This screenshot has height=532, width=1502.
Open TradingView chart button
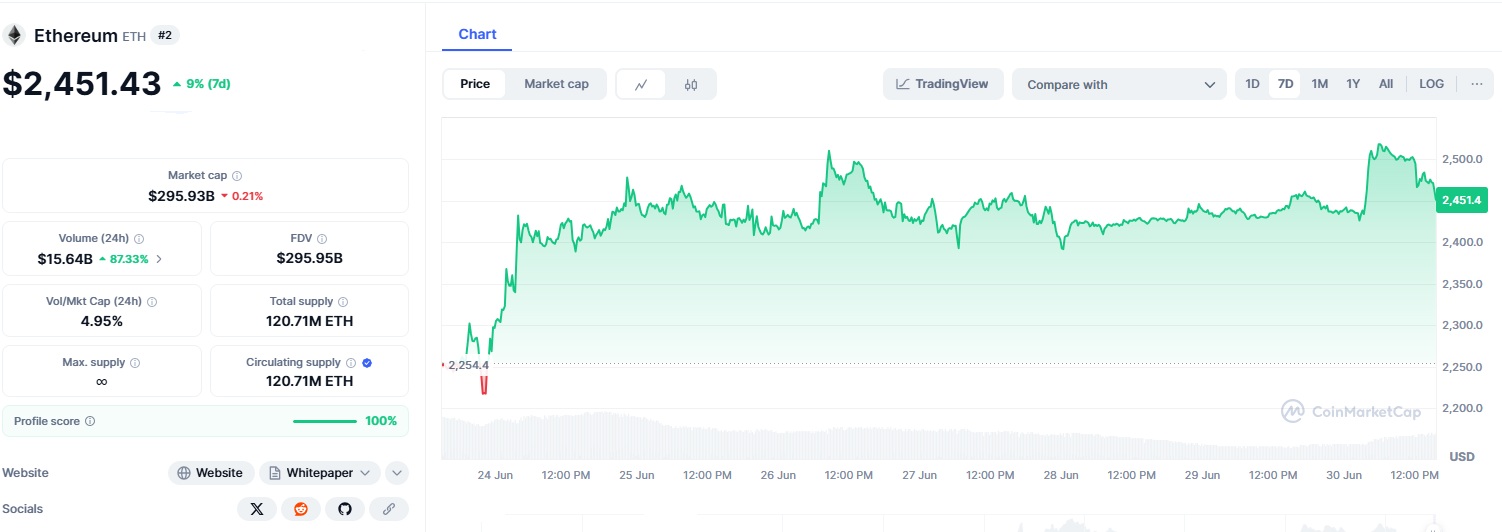942,84
